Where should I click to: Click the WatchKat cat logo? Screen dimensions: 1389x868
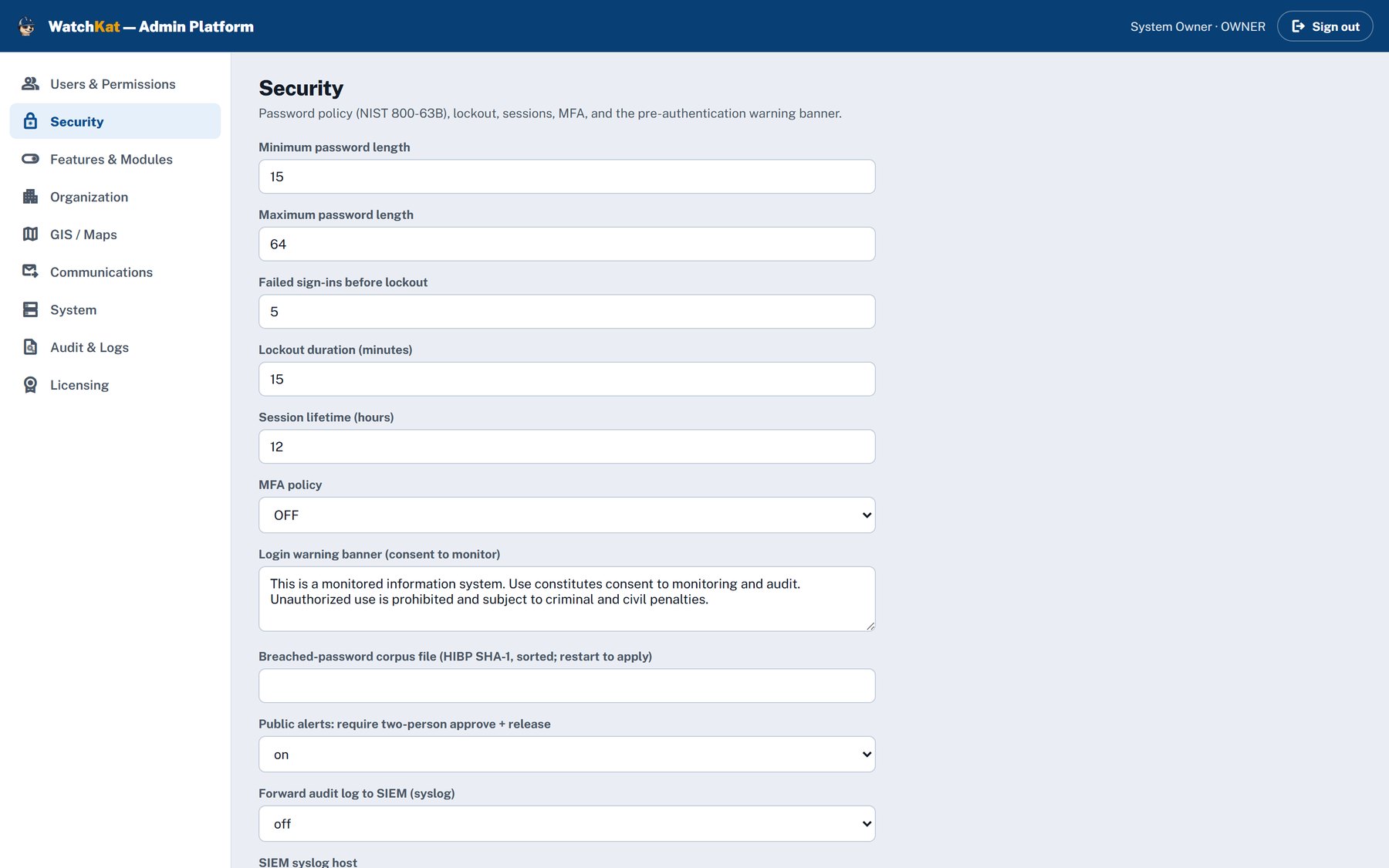26,26
